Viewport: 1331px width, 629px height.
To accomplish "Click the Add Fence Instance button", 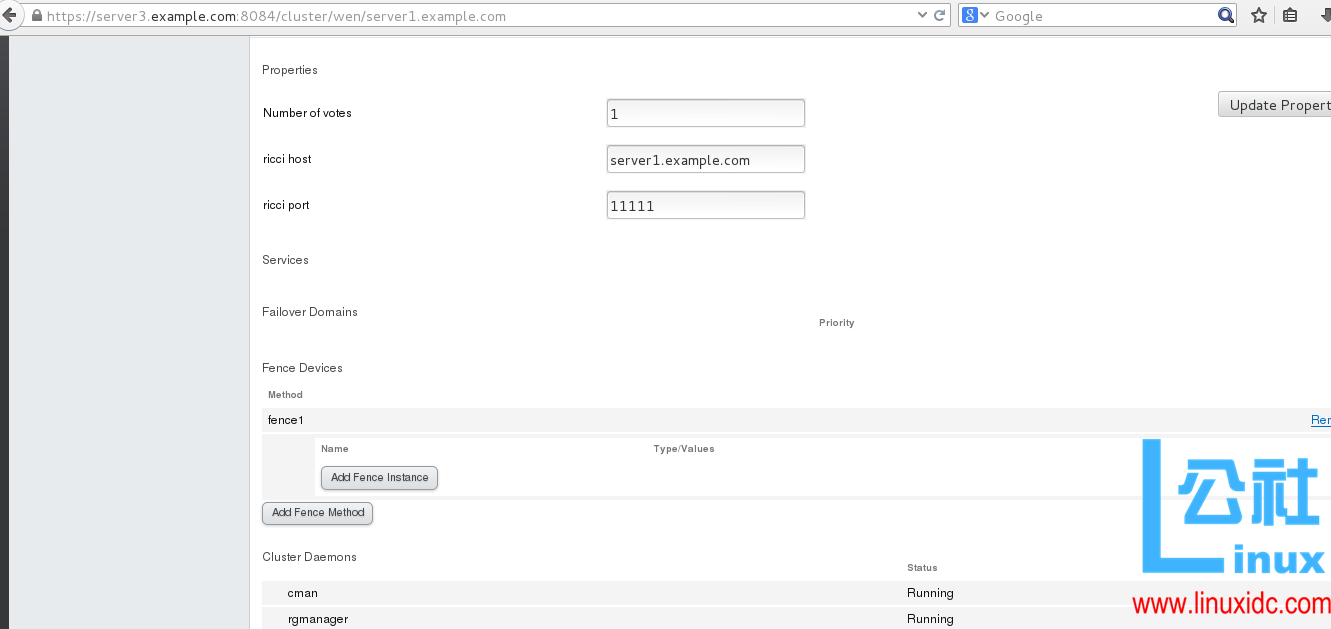I will [379, 478].
